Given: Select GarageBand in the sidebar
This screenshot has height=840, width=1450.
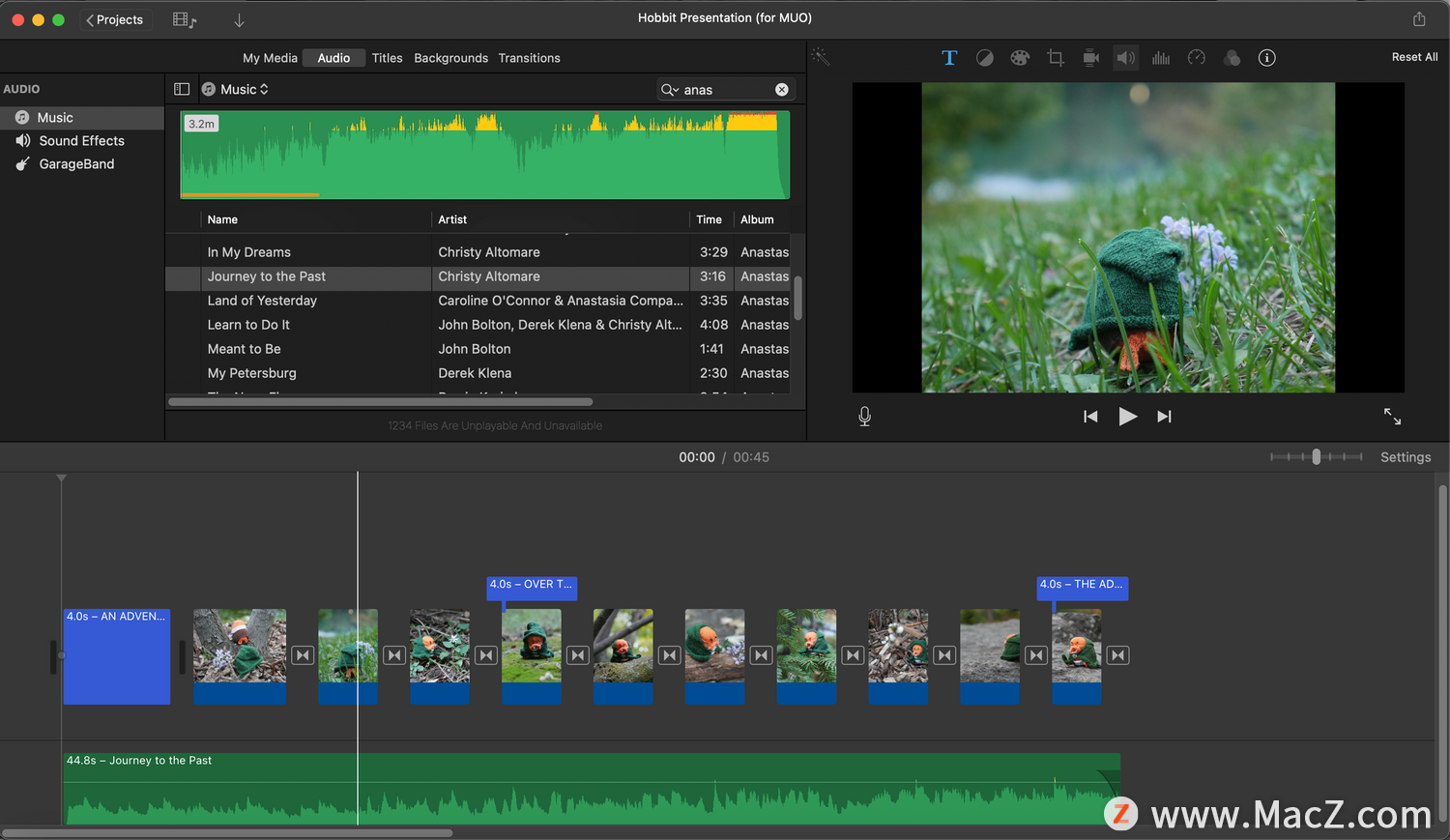Looking at the screenshot, I should (82, 164).
